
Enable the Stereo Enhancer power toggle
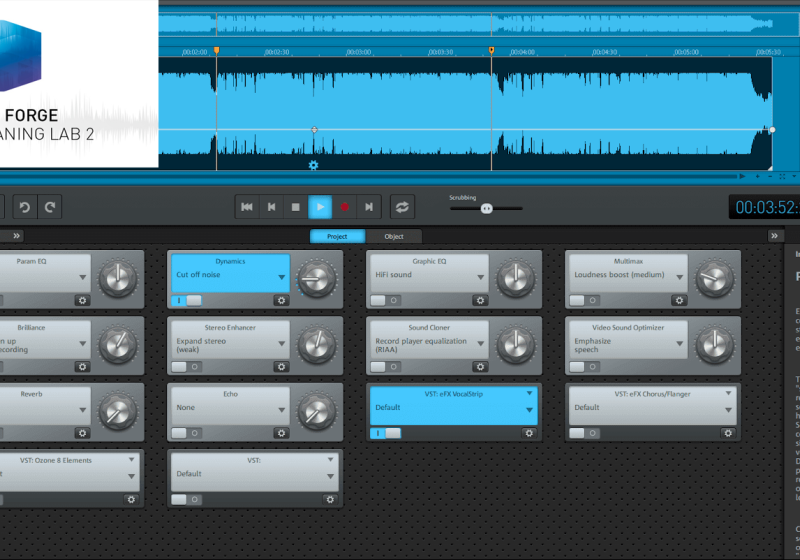point(186,367)
